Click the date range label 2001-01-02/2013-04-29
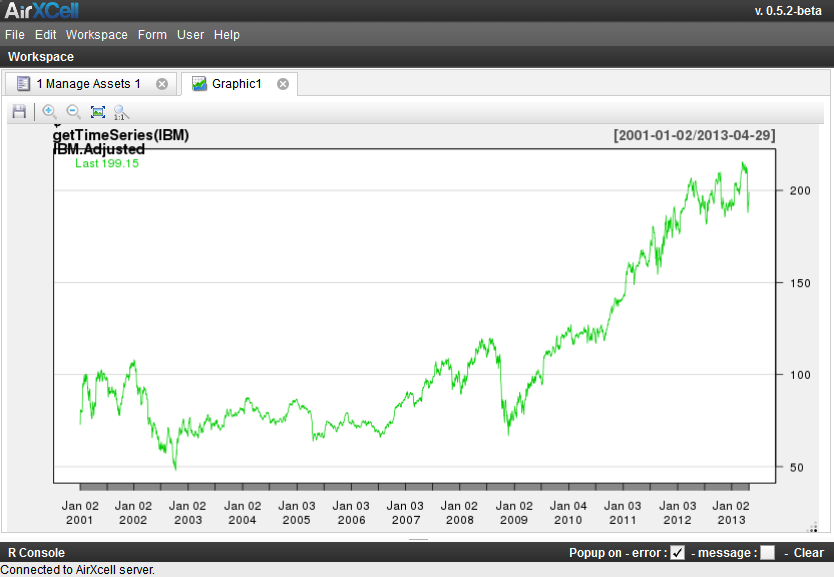The image size is (834, 577). pyautogui.click(x=694, y=135)
